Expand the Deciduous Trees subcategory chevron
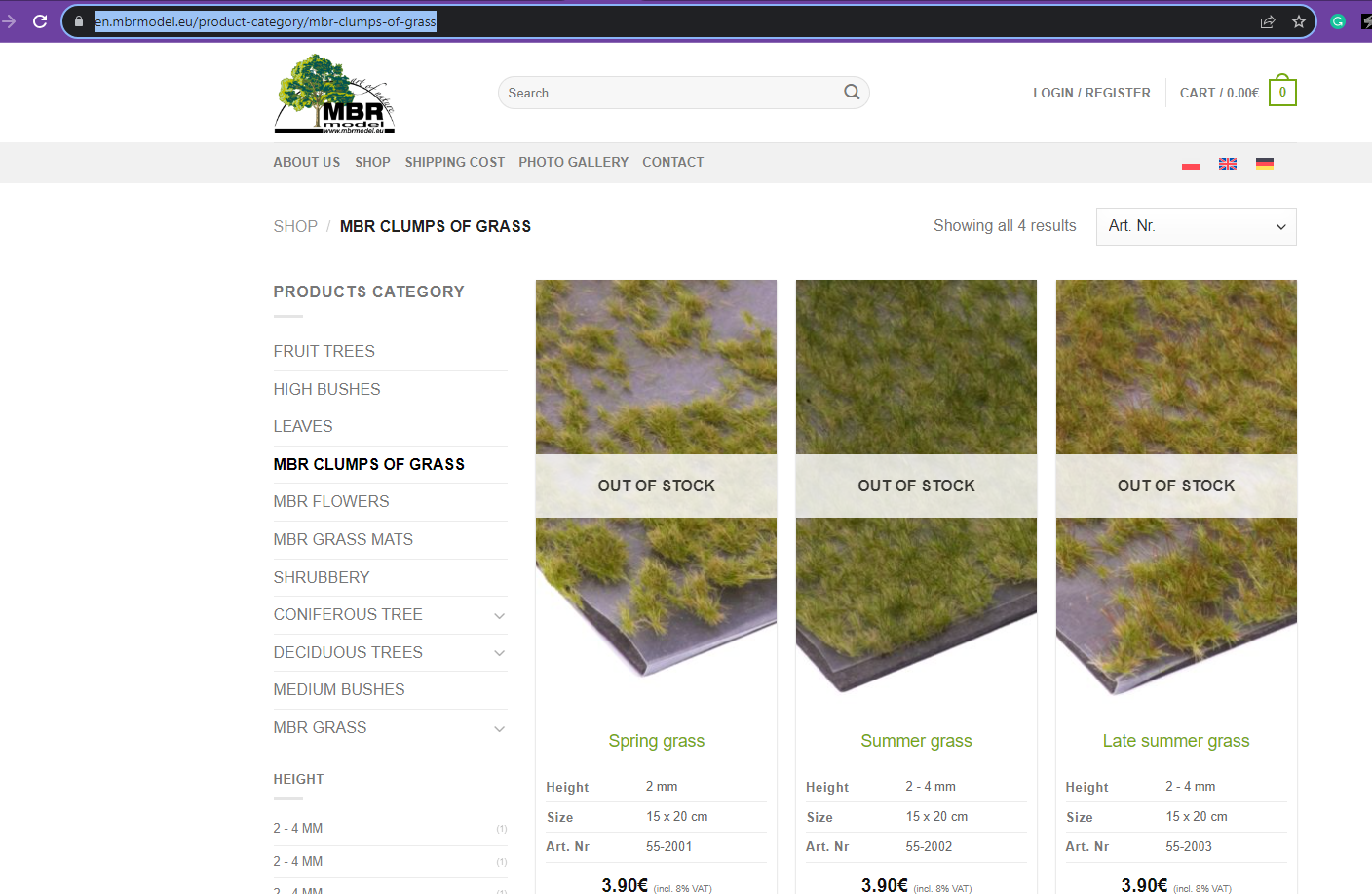Image resolution: width=1372 pixels, height=894 pixels. (500, 653)
